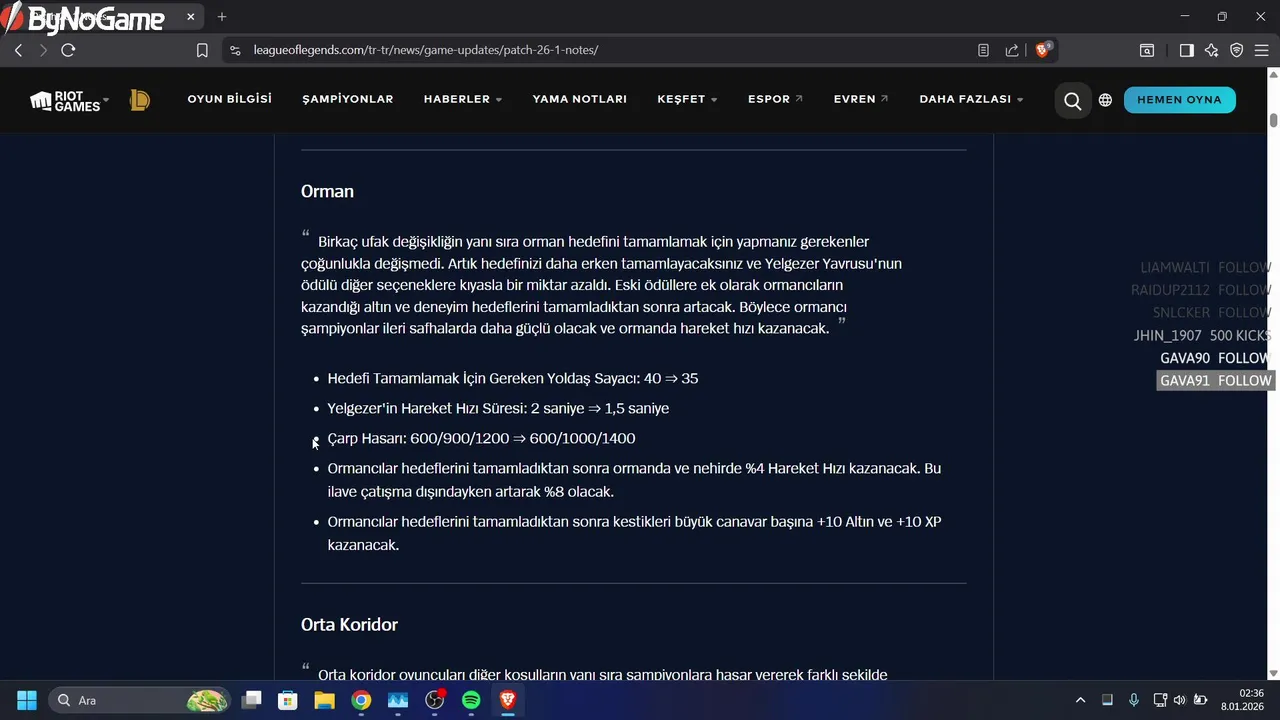Viewport: 1280px width, 720px height.
Task: Open the EVREN external link
Action: pos(861,99)
